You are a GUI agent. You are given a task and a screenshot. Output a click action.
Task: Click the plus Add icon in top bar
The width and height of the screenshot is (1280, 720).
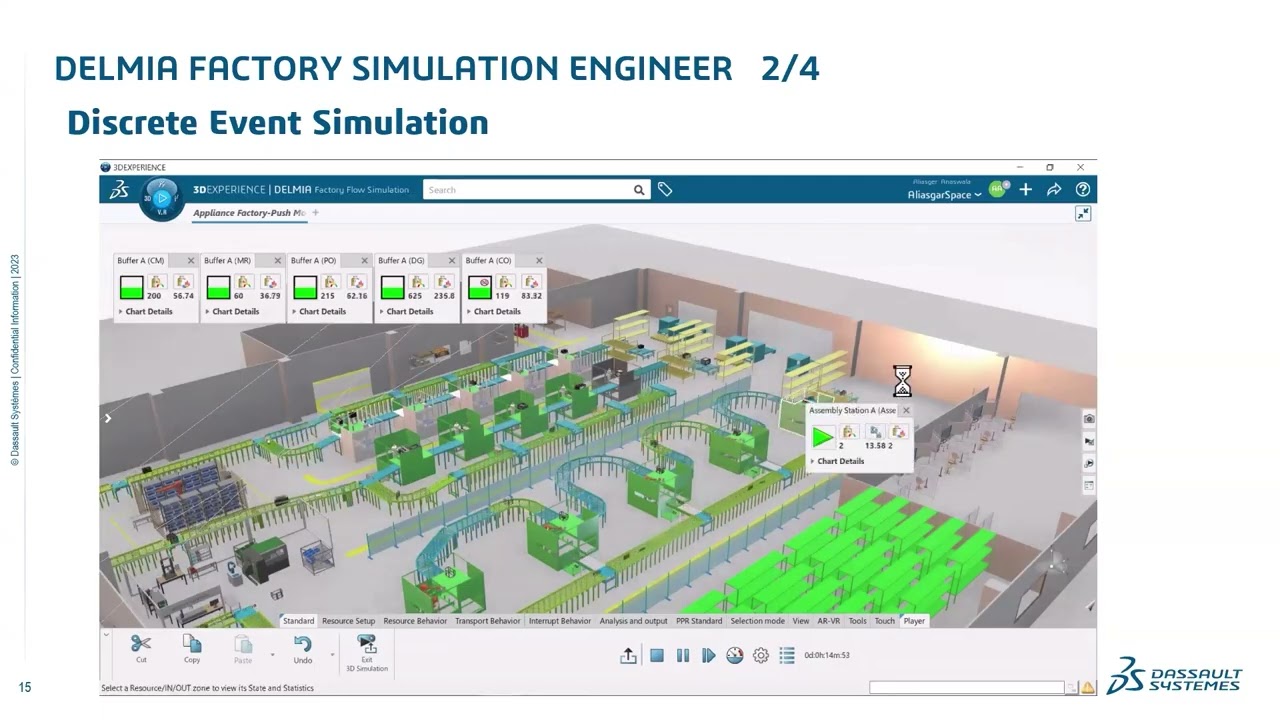point(1025,189)
